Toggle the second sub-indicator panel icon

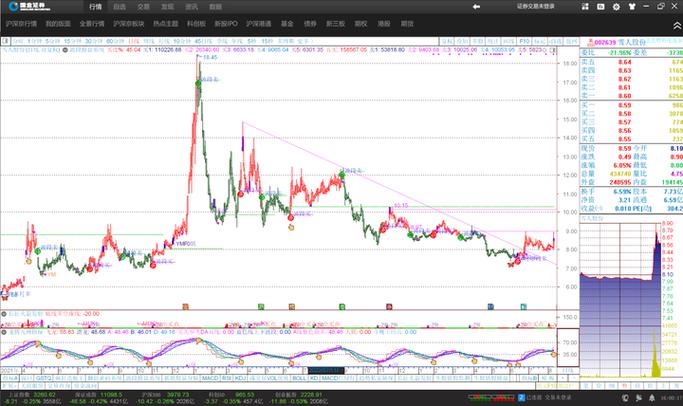coord(4,332)
